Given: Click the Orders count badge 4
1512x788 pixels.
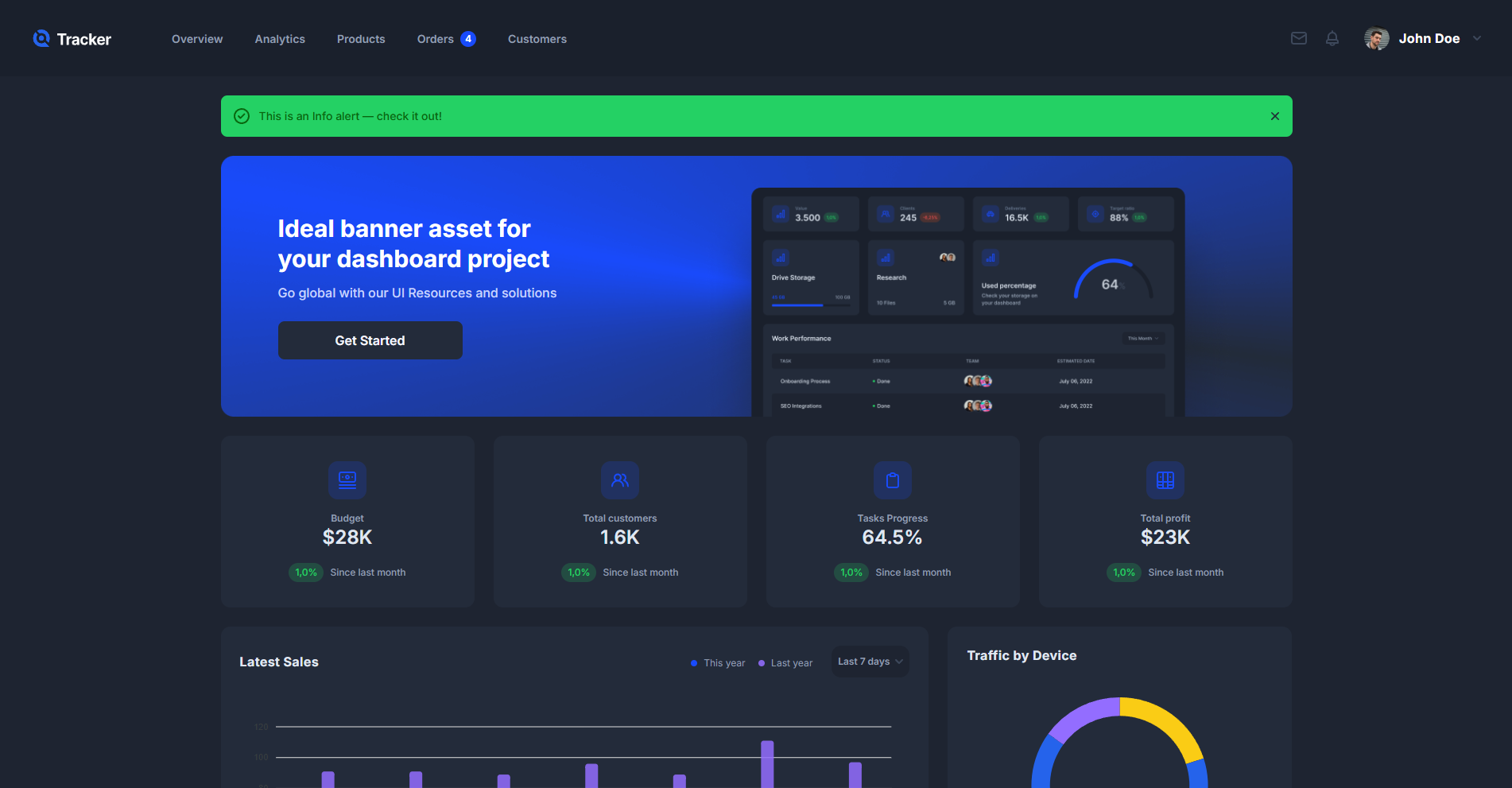Looking at the screenshot, I should [468, 39].
